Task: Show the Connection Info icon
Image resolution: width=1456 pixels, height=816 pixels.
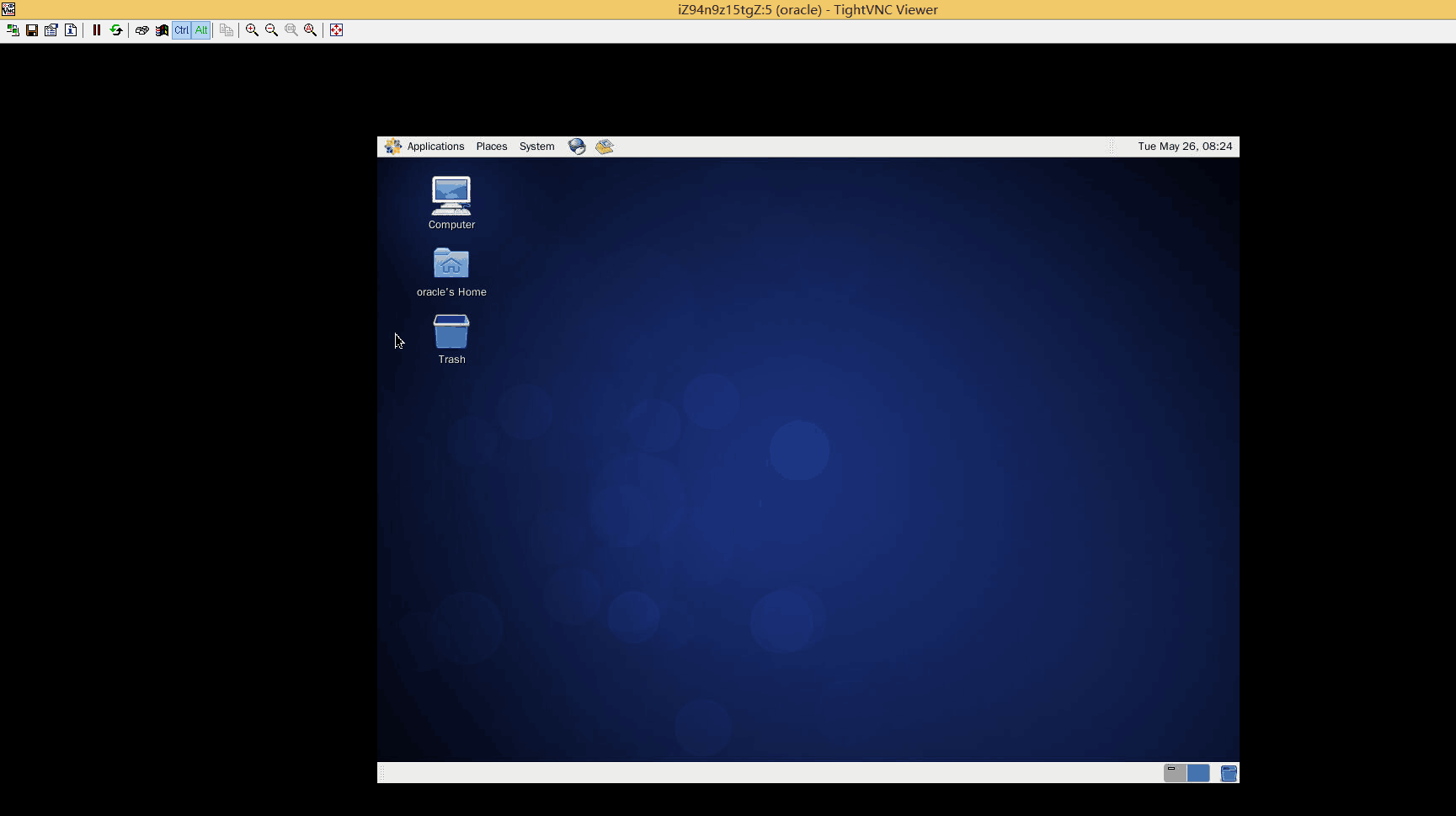Action: pyautogui.click(x=71, y=30)
